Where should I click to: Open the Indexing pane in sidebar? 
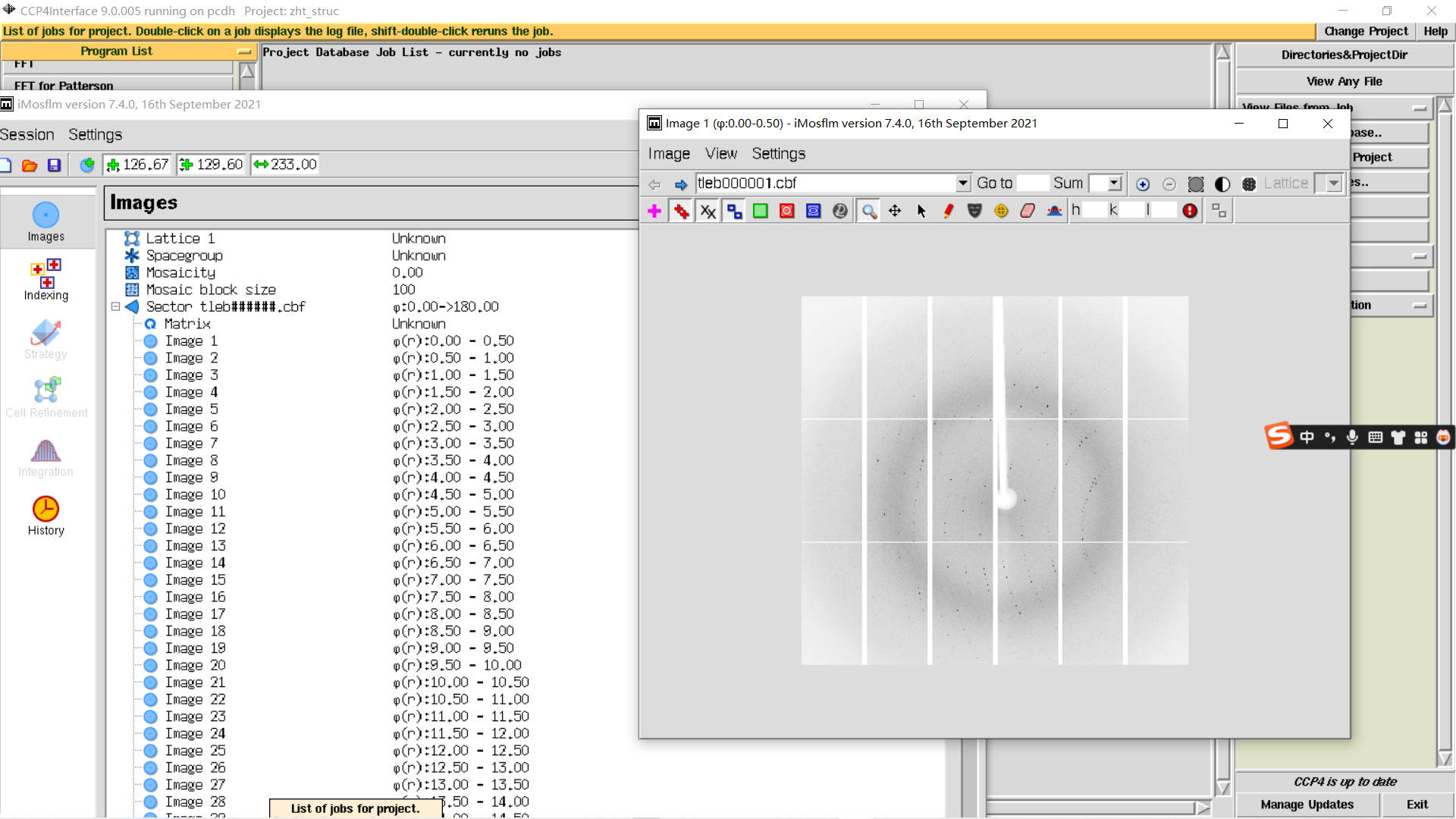[x=45, y=279]
